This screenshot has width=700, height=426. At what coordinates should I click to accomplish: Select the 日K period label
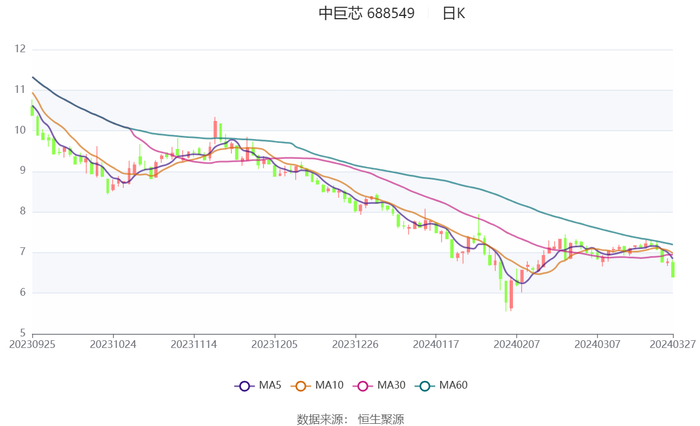[x=453, y=14]
